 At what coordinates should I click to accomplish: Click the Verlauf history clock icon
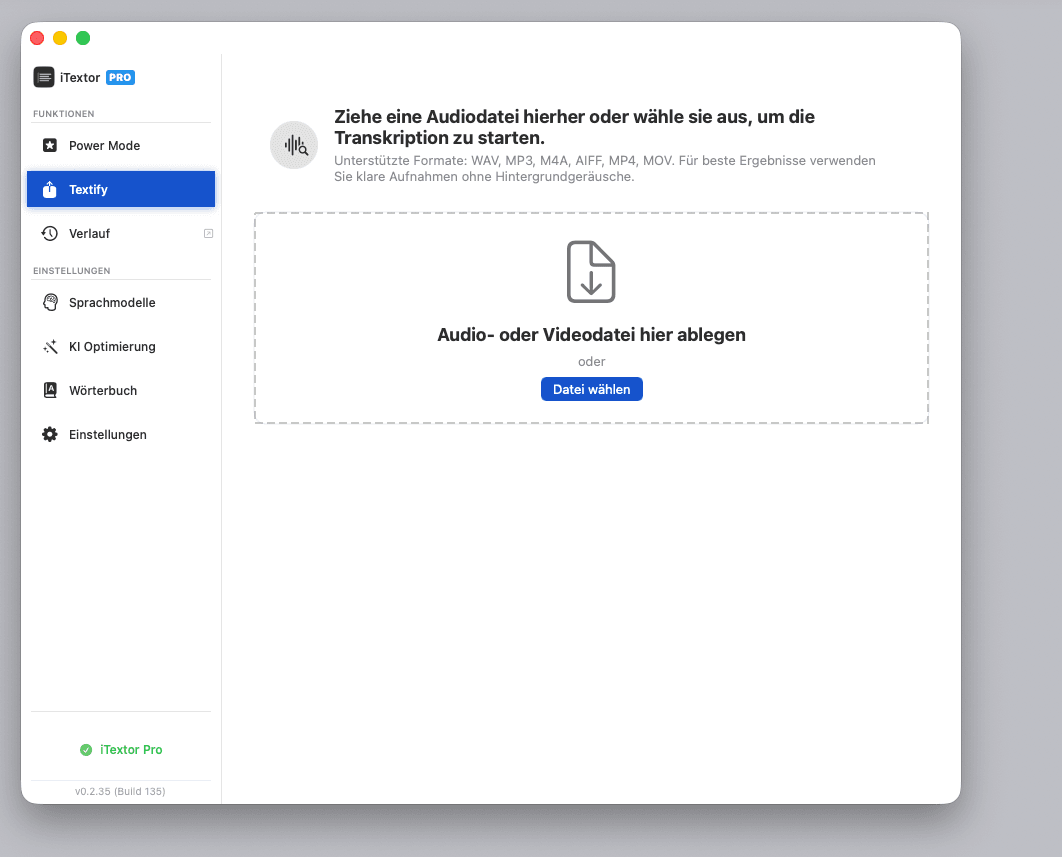pos(50,233)
